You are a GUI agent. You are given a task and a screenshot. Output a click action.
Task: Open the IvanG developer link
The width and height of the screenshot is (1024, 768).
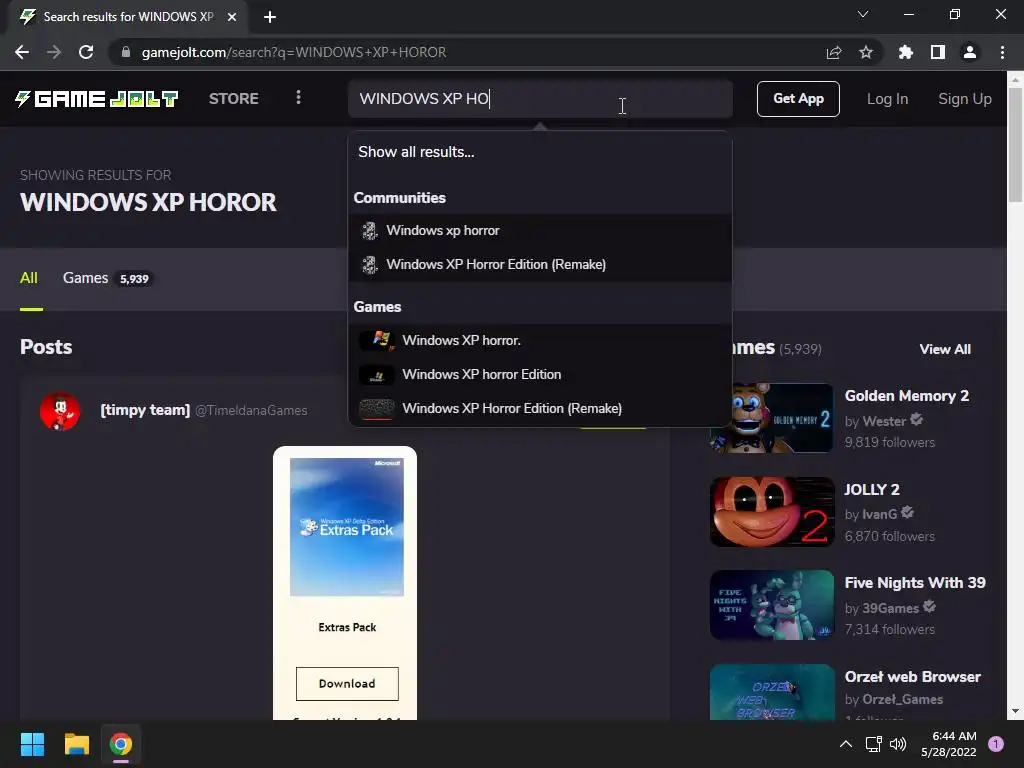coord(880,515)
